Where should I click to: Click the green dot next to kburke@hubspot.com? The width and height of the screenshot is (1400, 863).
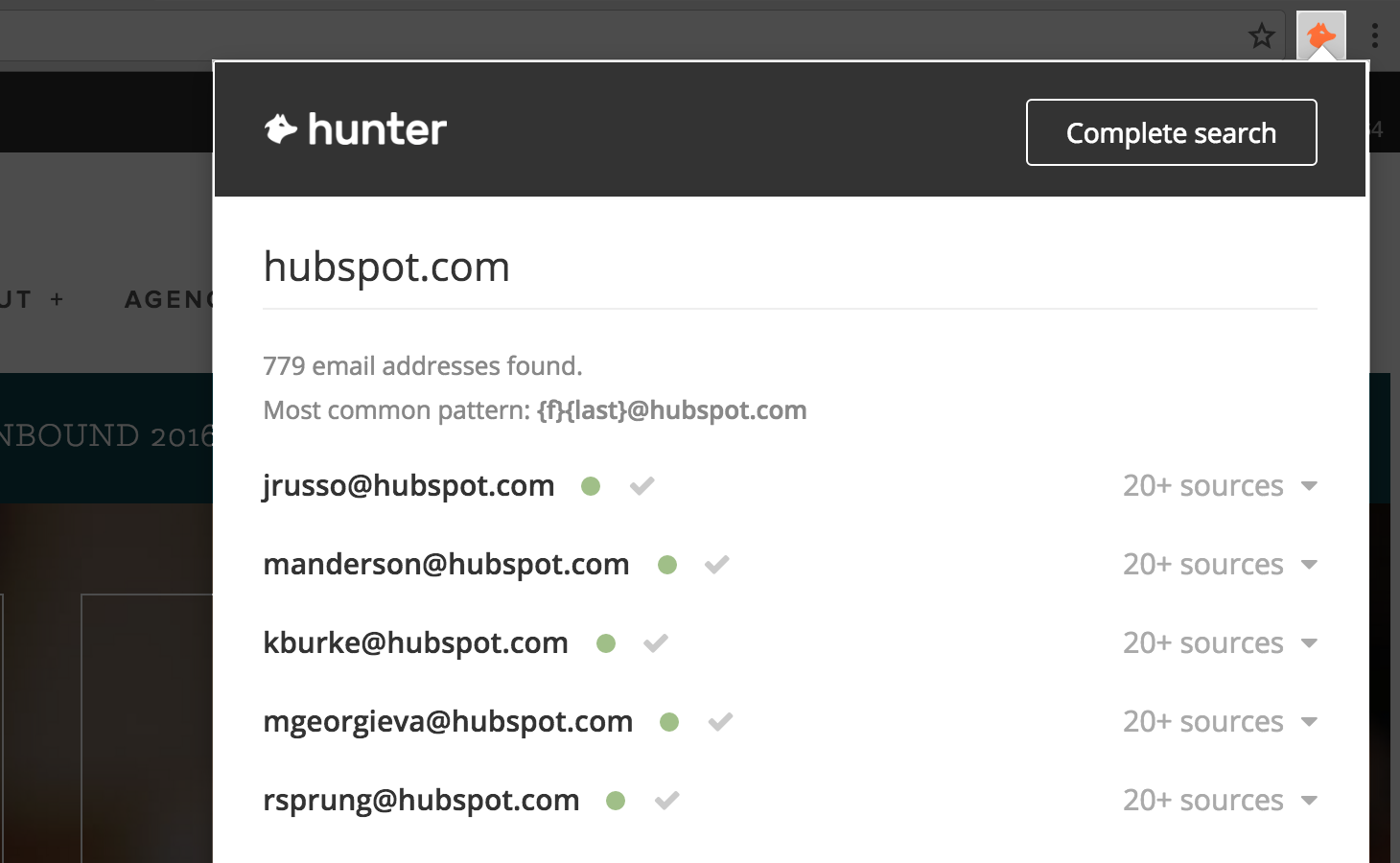(x=606, y=643)
